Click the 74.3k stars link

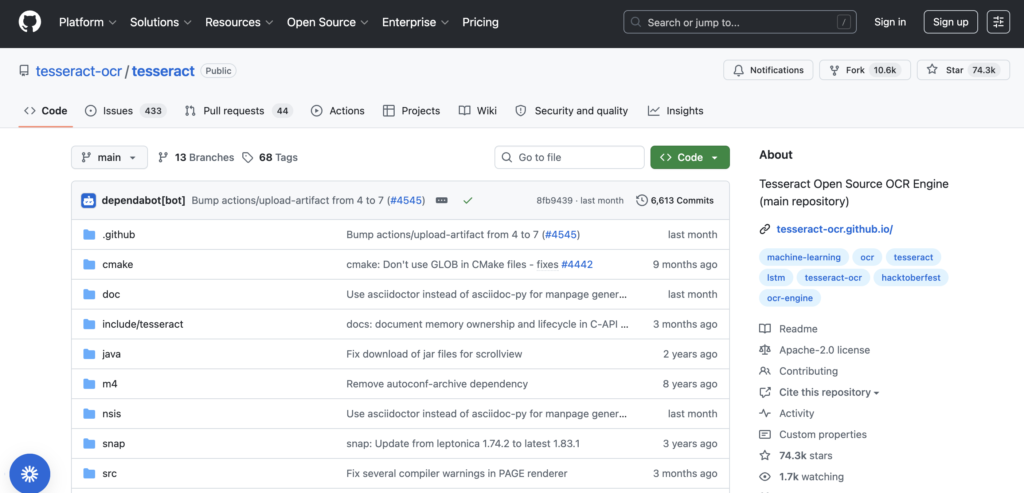(x=805, y=456)
